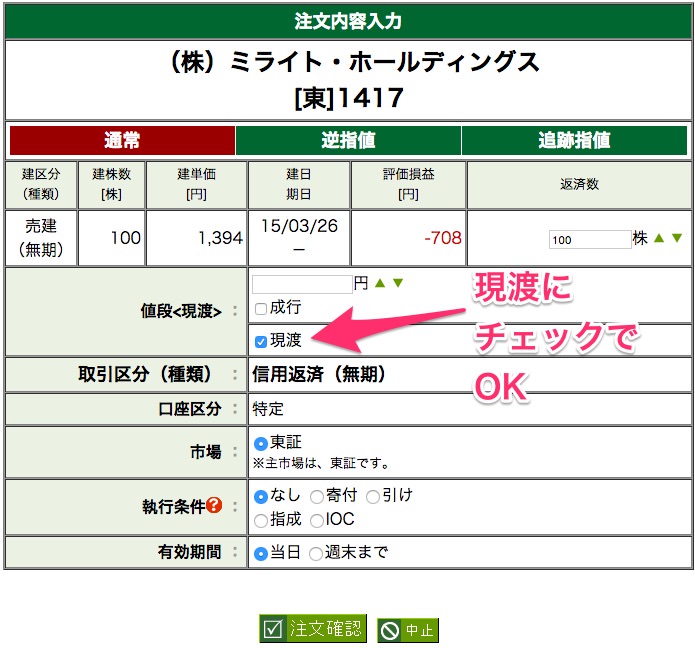
Task: Click the 建単価 column header
Action: 196,184
